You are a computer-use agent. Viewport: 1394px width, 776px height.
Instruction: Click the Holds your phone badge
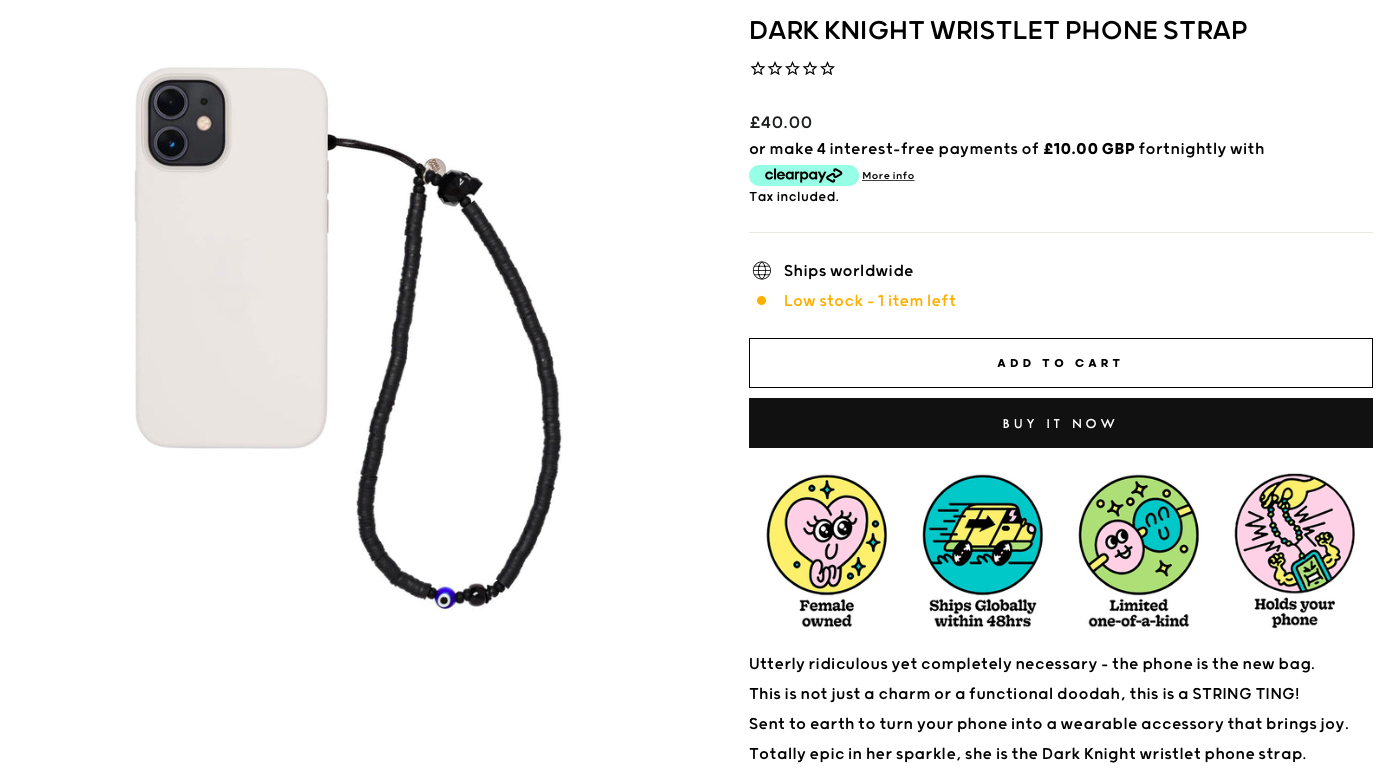1295,551
